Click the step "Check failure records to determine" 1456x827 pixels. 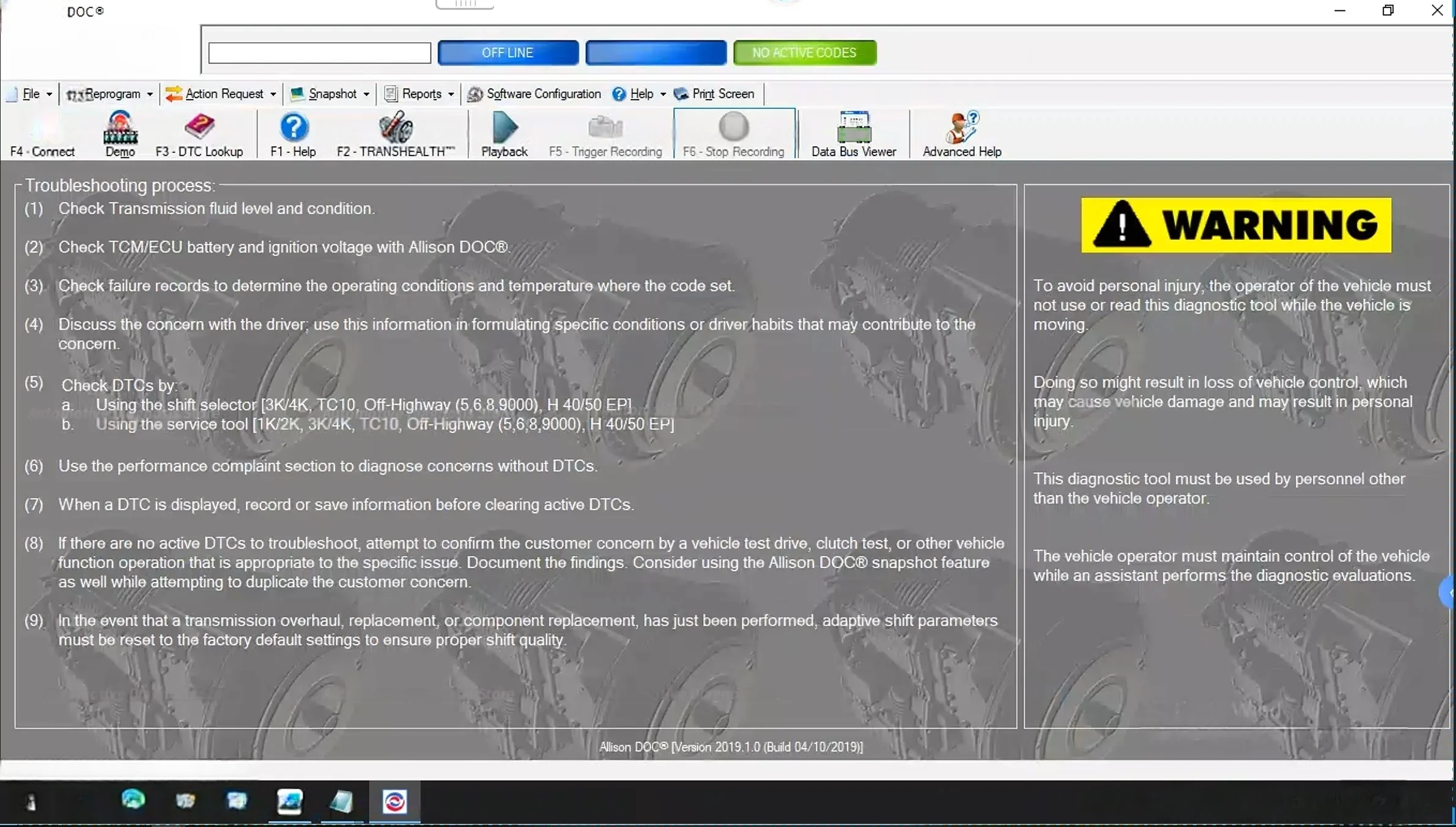tap(396, 286)
